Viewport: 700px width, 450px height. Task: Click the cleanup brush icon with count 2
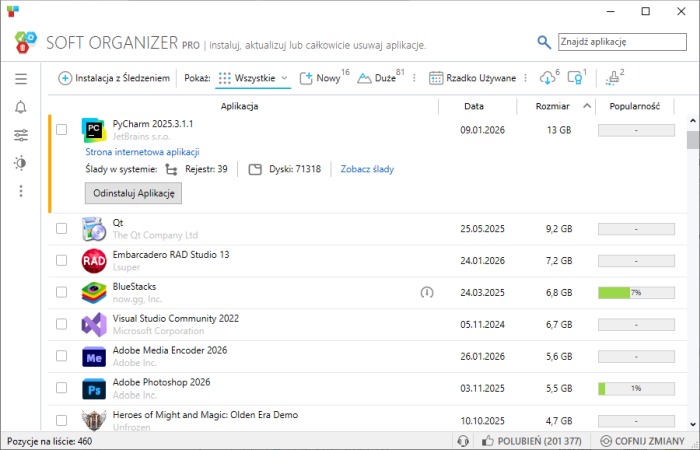tap(612, 79)
